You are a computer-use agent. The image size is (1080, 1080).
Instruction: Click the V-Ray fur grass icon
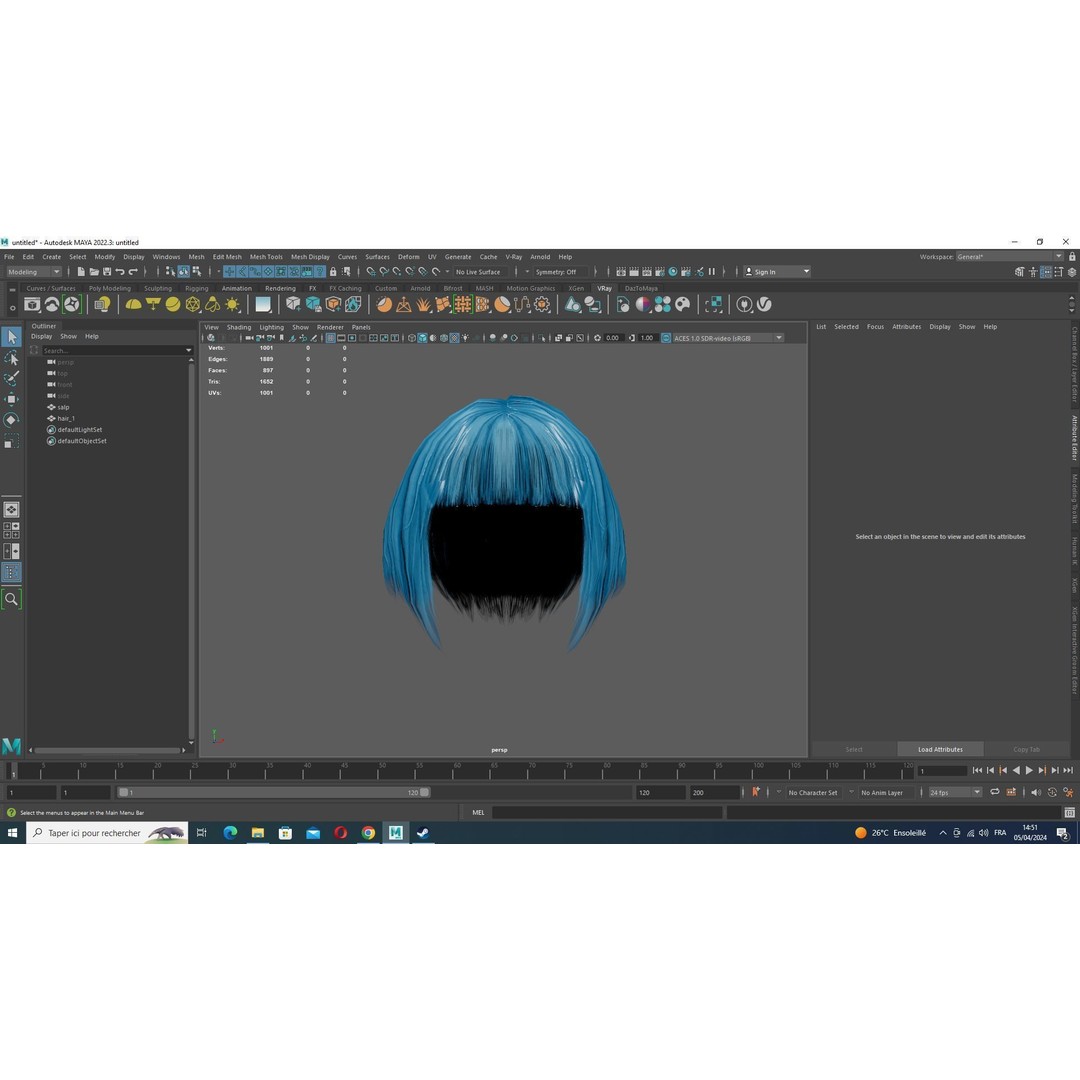(x=424, y=304)
